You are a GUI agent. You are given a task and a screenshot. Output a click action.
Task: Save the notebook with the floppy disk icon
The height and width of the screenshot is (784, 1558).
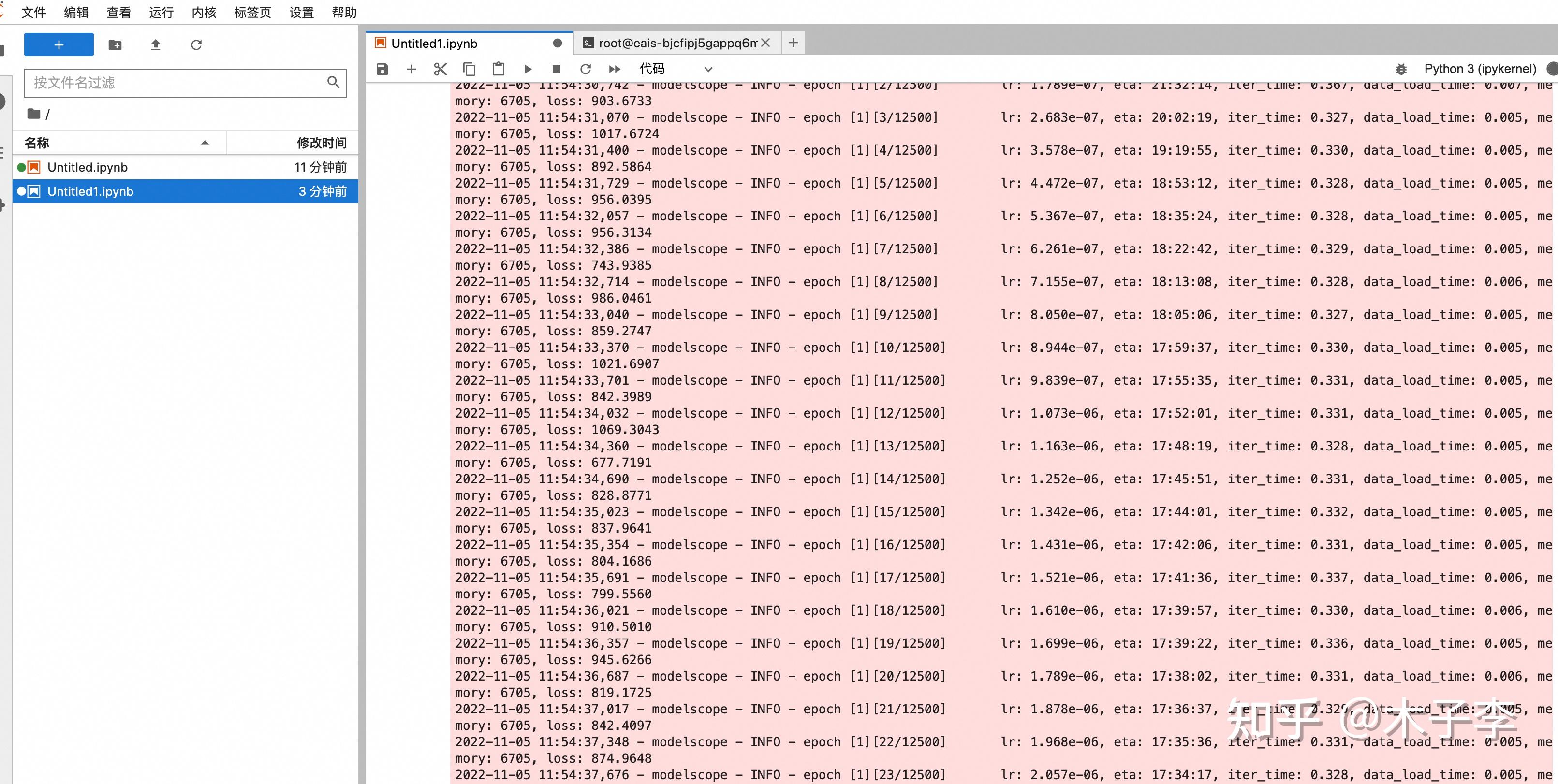coord(382,69)
